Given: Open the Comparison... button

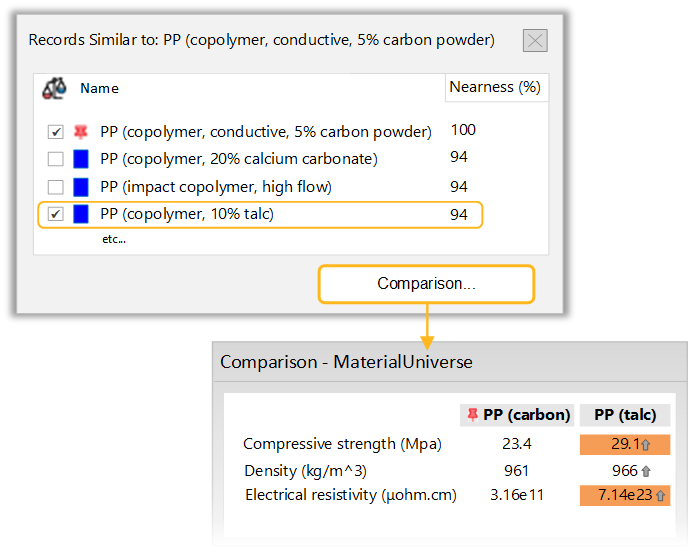Looking at the screenshot, I should 426,284.
